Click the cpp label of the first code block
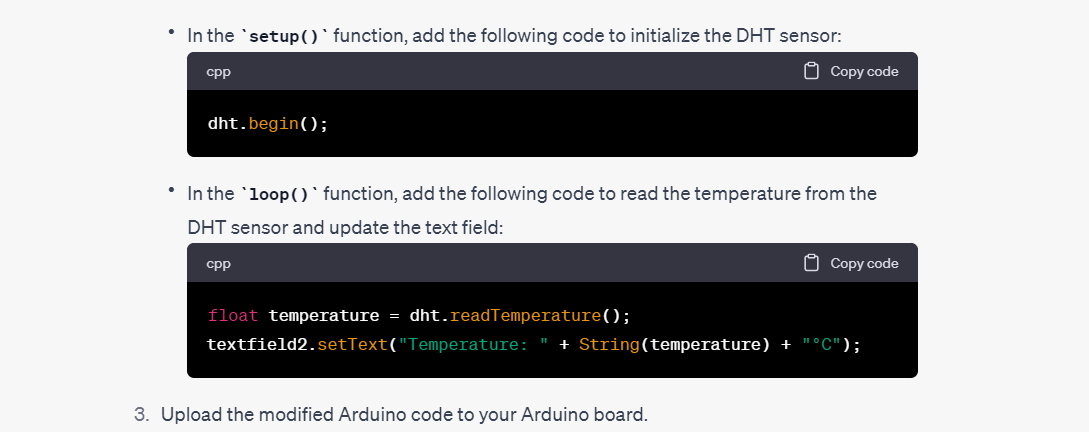This screenshot has width=1089, height=432. [218, 72]
